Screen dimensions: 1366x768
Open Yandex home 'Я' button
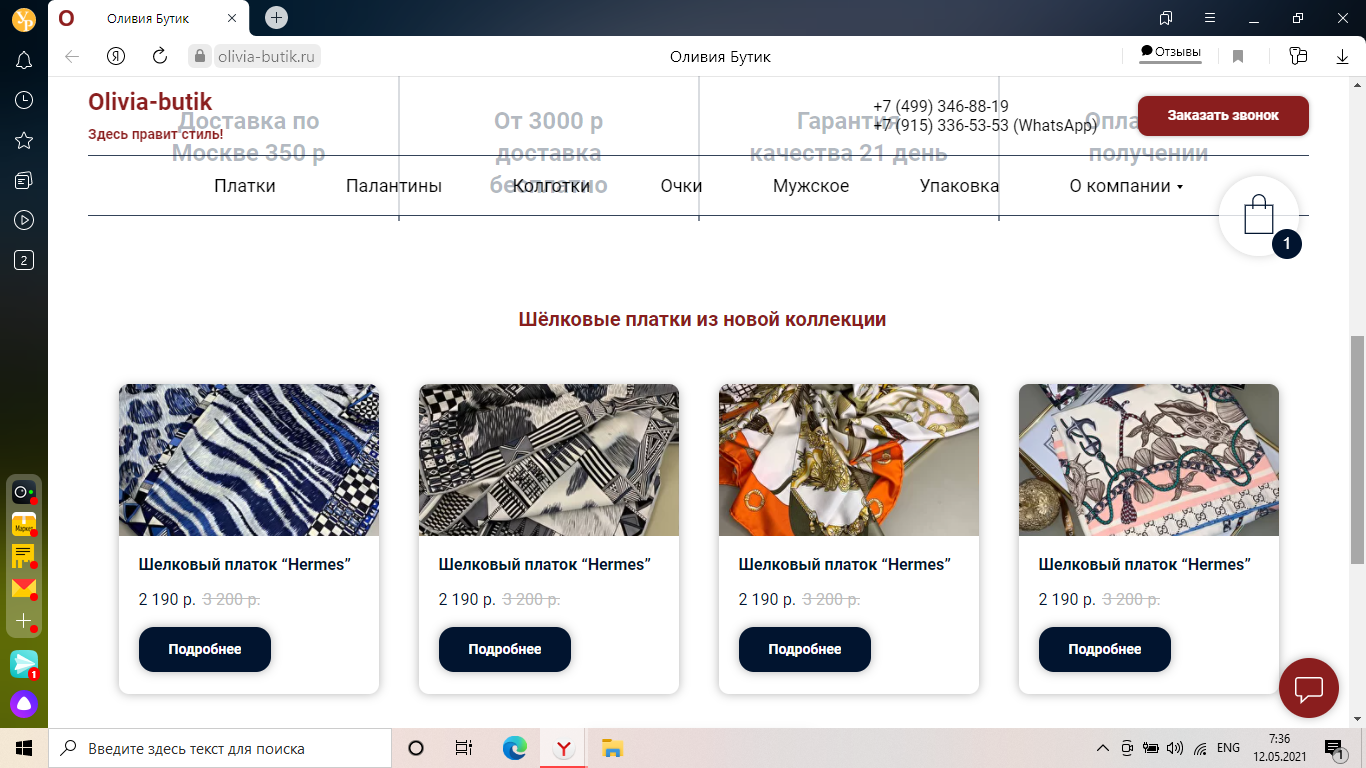(x=116, y=57)
